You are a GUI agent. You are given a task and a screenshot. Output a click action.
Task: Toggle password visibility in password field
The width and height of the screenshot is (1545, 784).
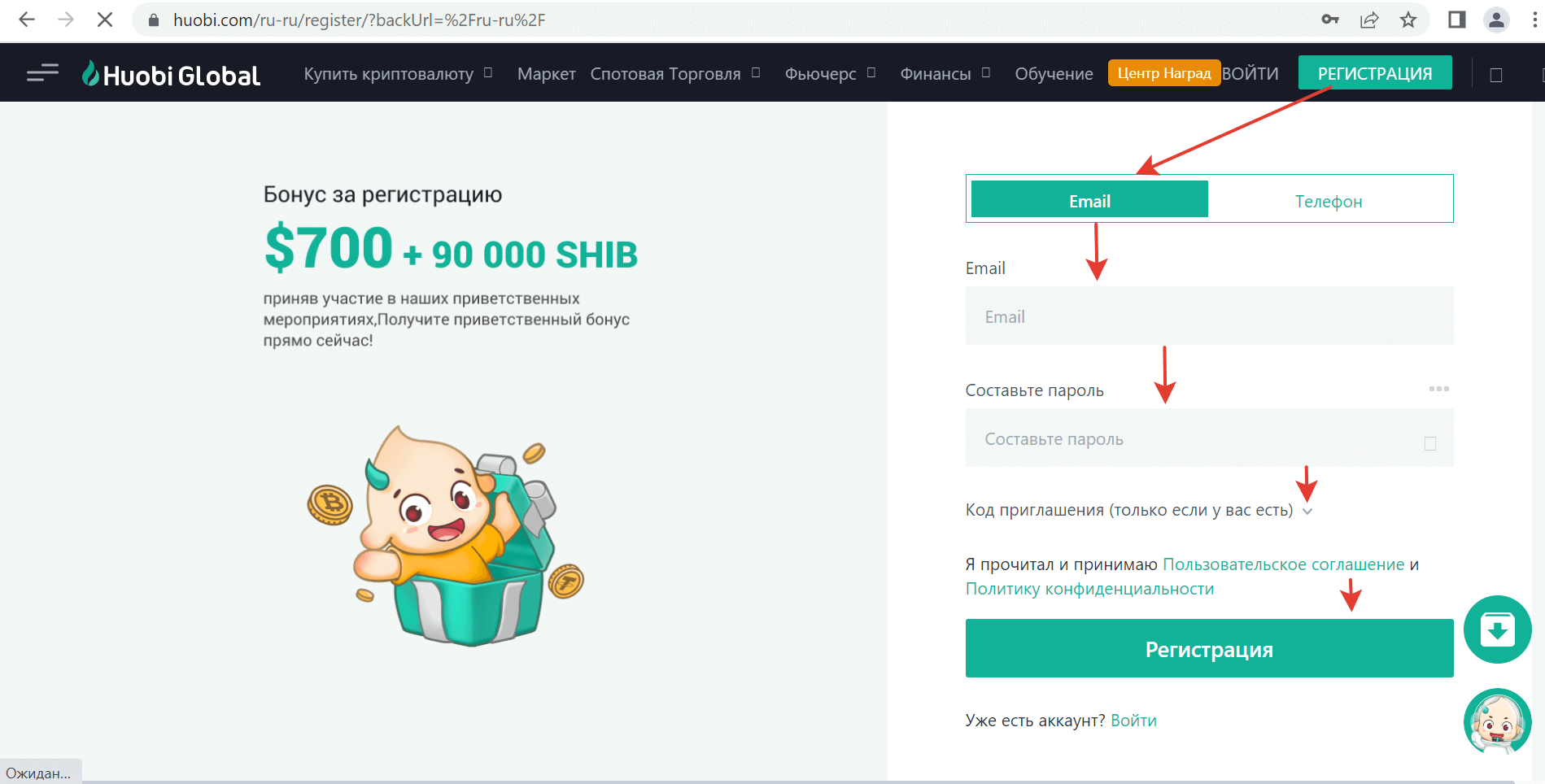(x=1429, y=443)
